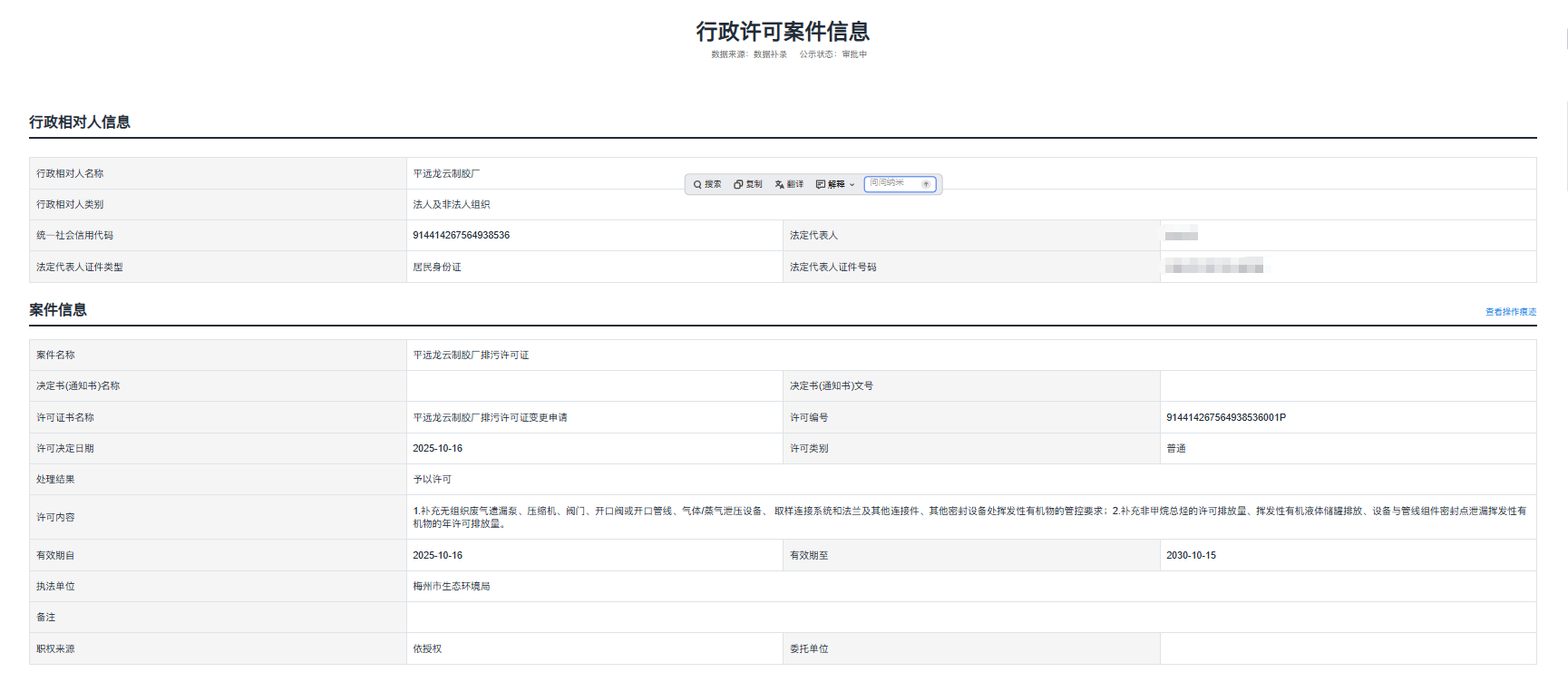Click the 许可决定日期 value 2025-10-16
The height and width of the screenshot is (682, 1568).
[x=437, y=449]
